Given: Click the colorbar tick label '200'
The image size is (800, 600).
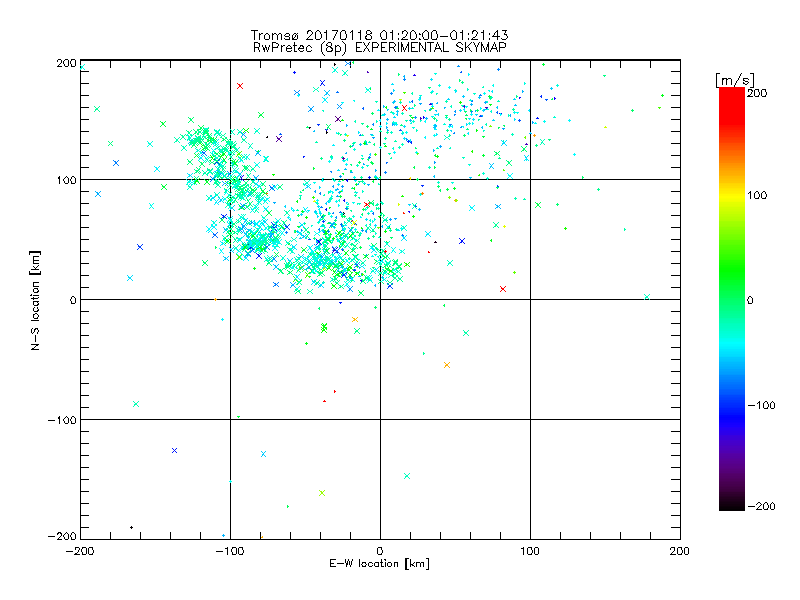Looking at the screenshot, I should [x=757, y=93].
